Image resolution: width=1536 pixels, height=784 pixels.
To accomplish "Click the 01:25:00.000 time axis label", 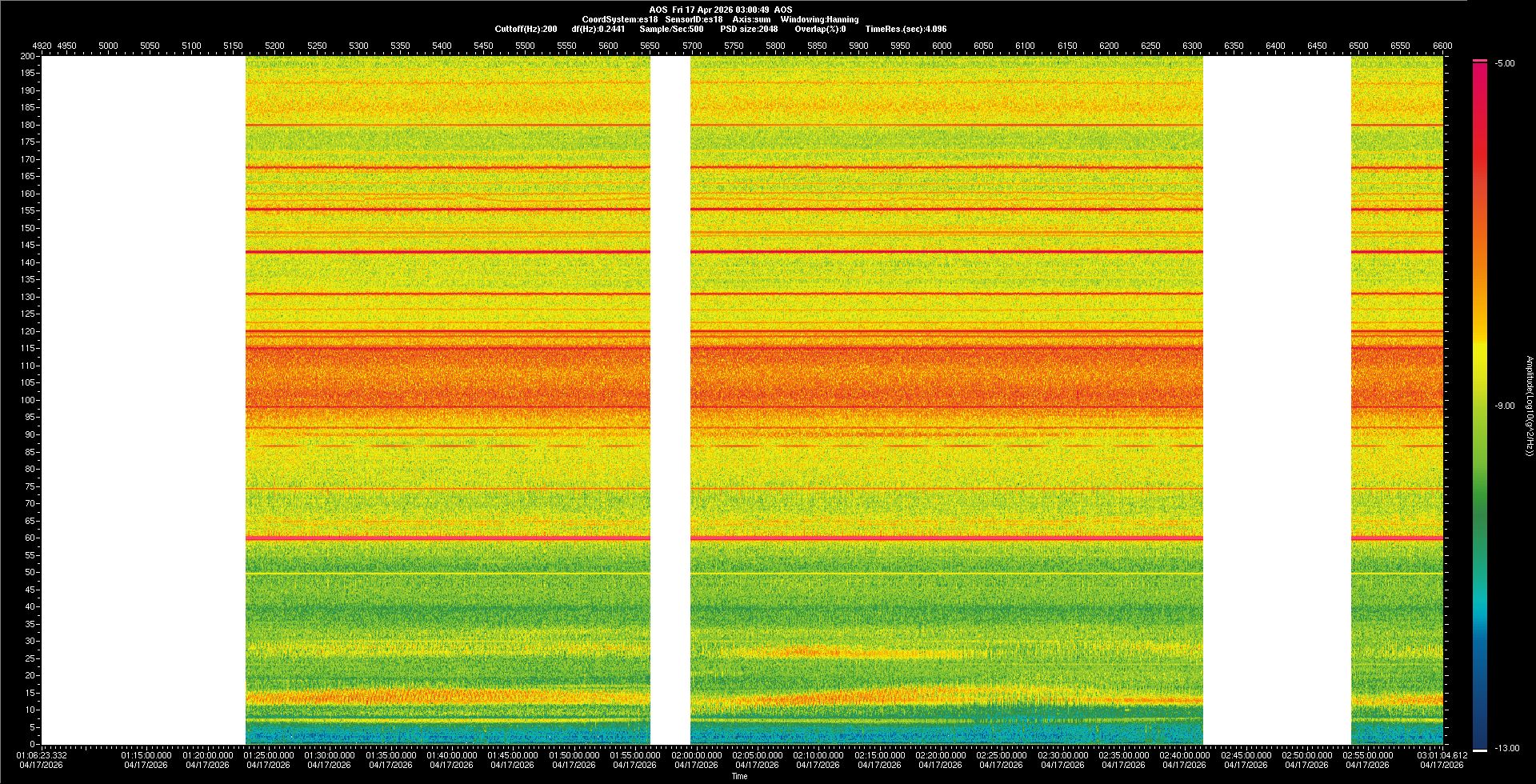I will pos(268,755).
